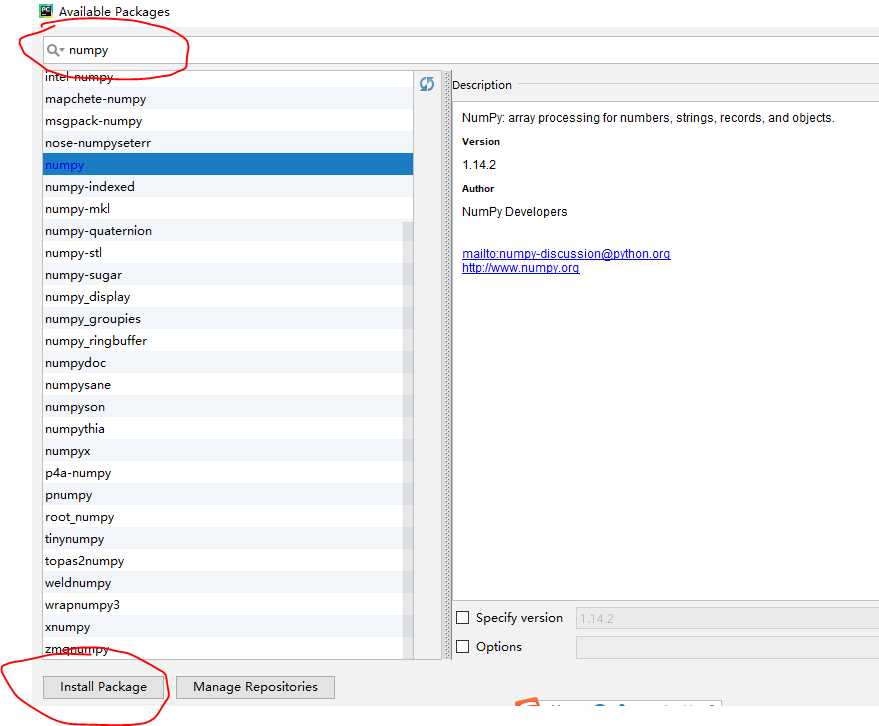The width and height of the screenshot is (879, 726).
Task: Select the tinynumpy package
Action: click(228, 539)
